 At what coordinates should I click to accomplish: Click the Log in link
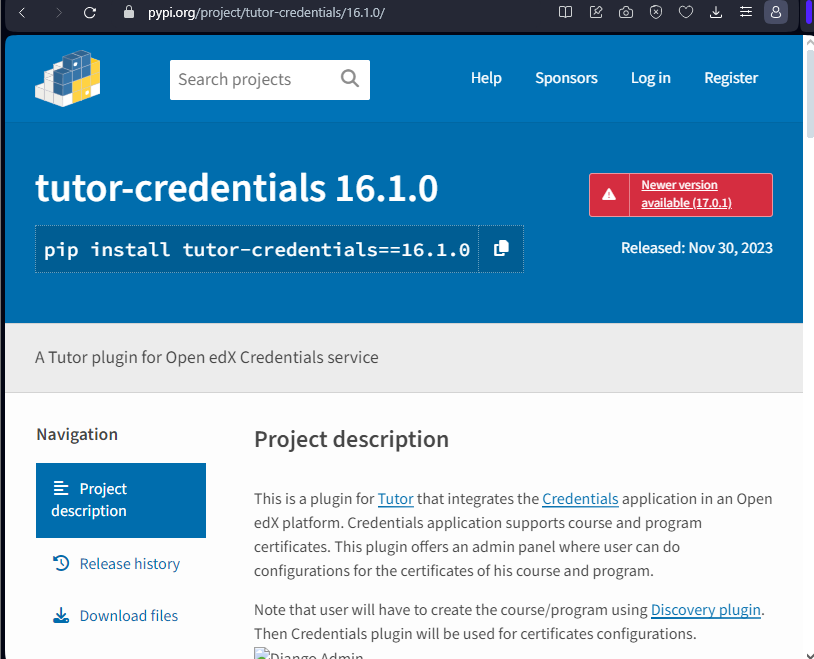coord(650,78)
